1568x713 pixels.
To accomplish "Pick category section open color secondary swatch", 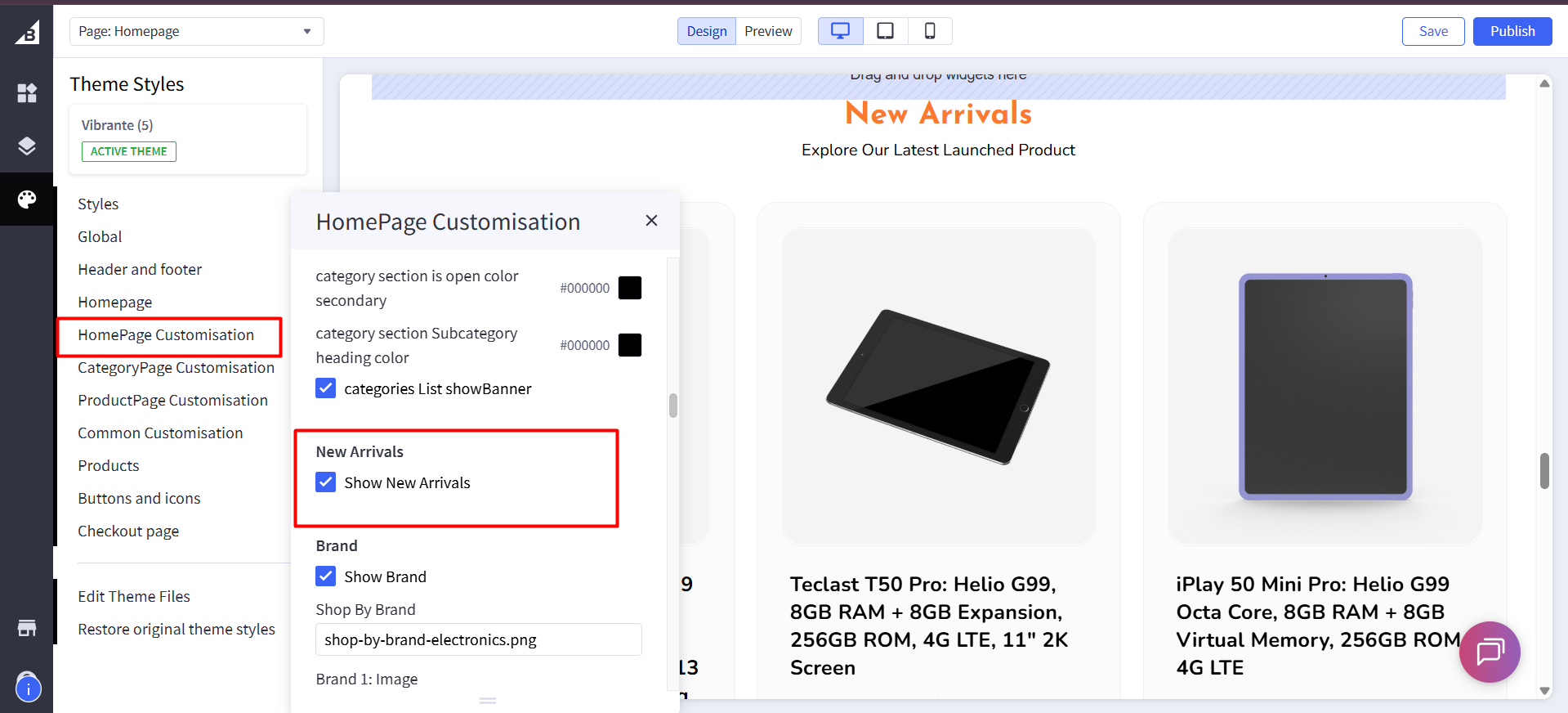I will (x=630, y=288).
